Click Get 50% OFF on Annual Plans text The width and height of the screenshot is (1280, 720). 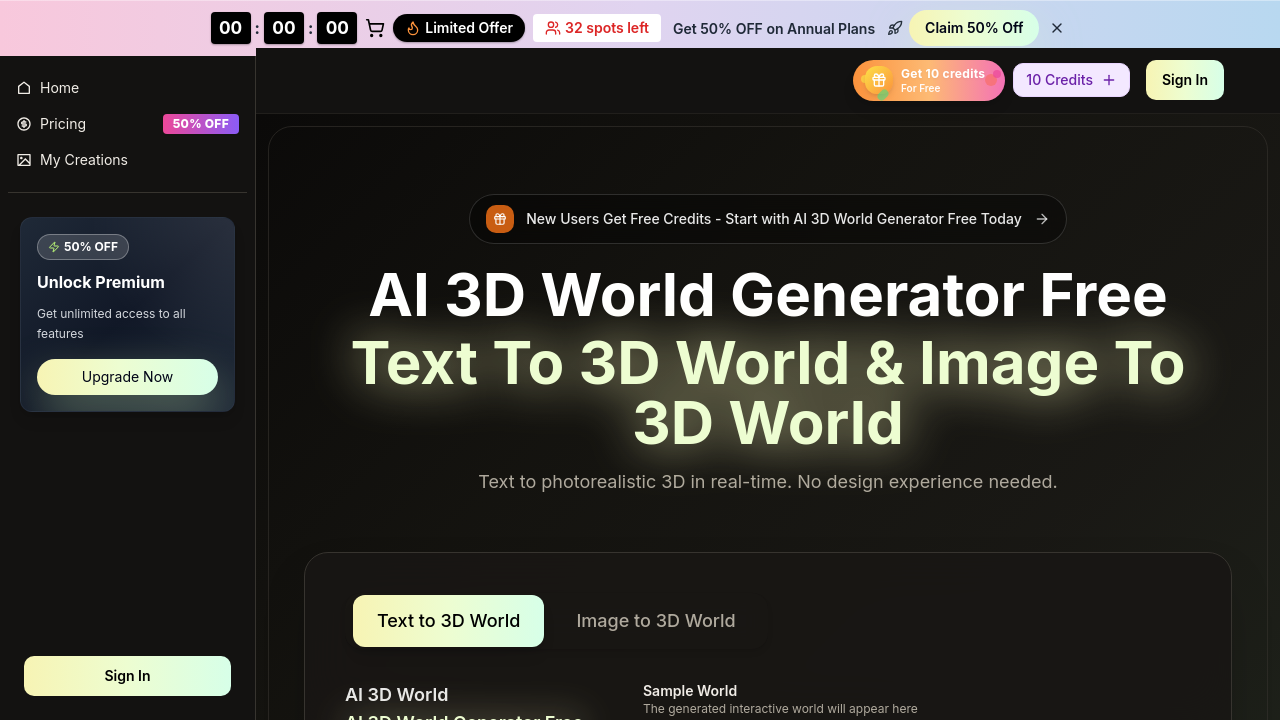pos(774,29)
